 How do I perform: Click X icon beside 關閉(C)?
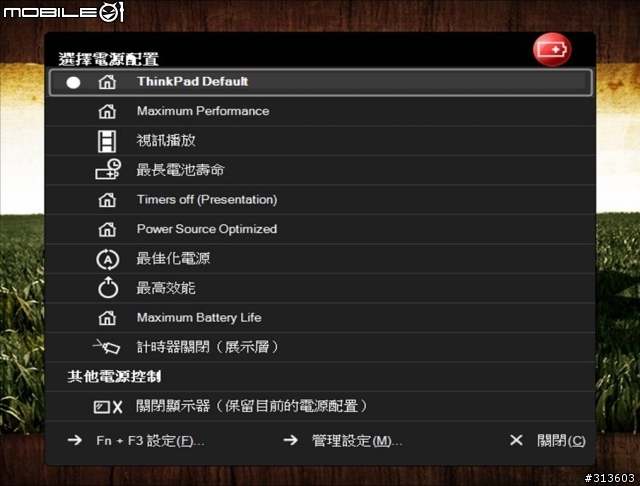(x=516, y=440)
